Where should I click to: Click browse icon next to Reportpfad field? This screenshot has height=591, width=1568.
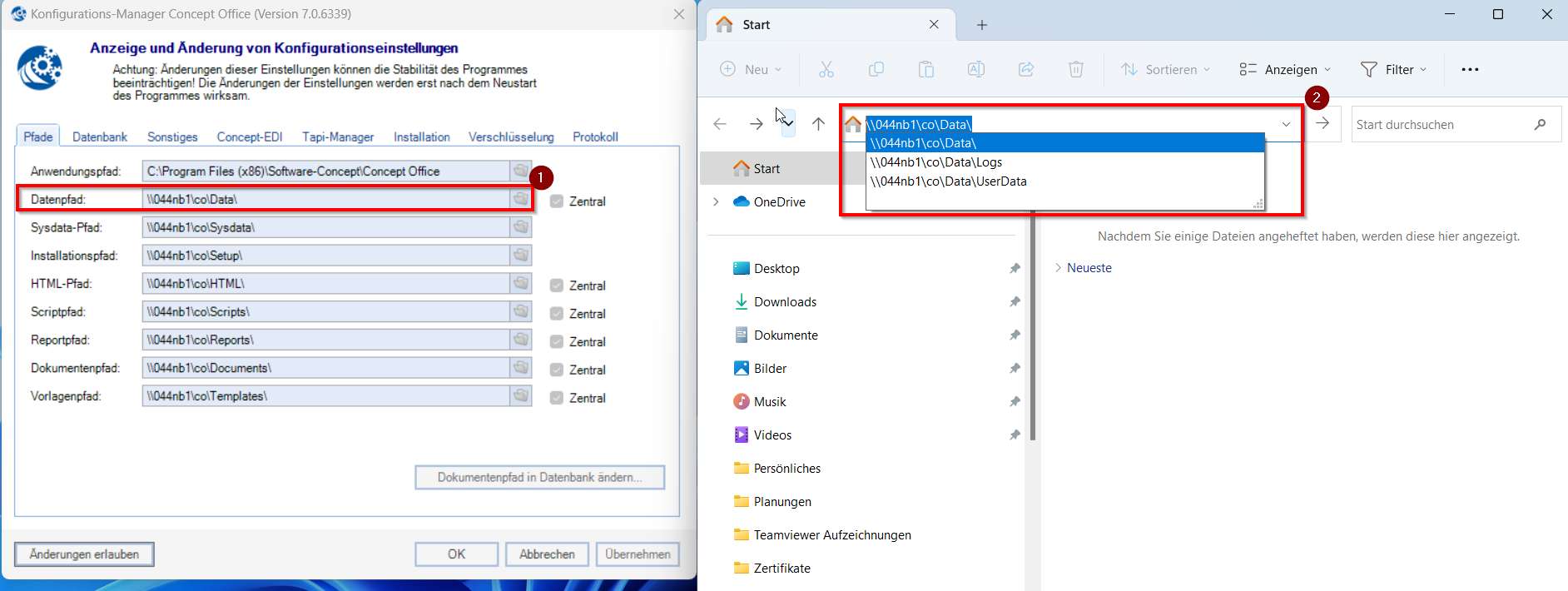pos(521,340)
